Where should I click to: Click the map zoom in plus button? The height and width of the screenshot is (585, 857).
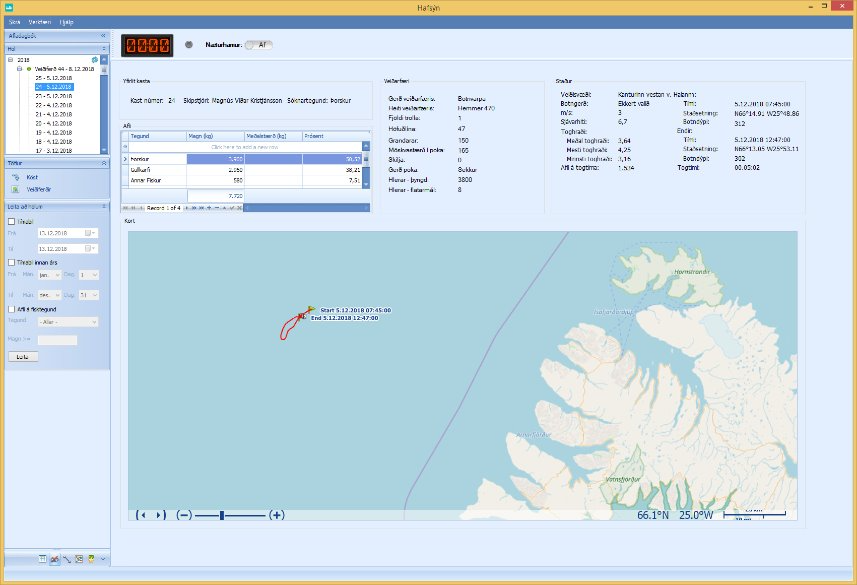(x=277, y=515)
